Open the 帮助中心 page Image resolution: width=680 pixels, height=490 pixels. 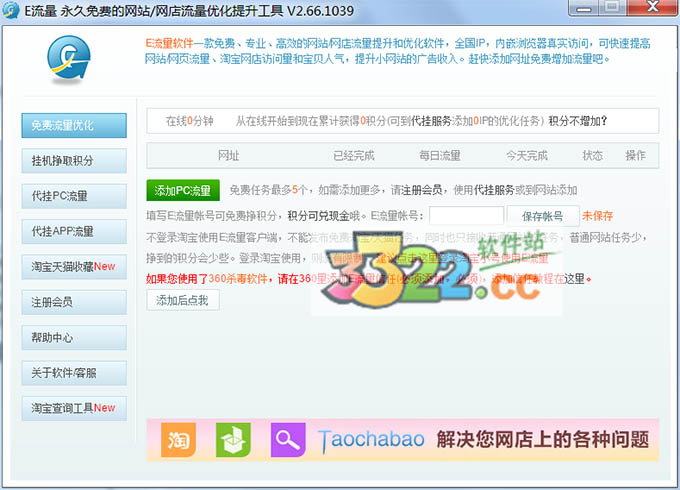[74, 337]
